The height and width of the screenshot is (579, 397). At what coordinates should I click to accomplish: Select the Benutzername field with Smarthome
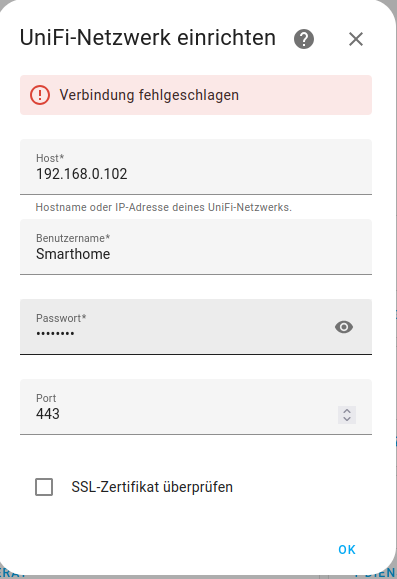pos(196,247)
